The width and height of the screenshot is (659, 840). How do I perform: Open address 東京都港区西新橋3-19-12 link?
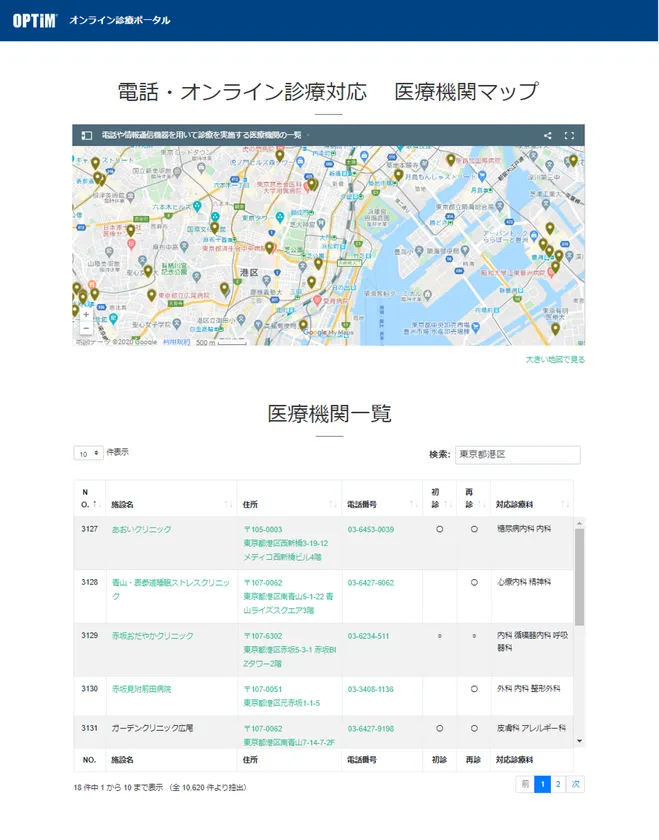tap(286, 543)
